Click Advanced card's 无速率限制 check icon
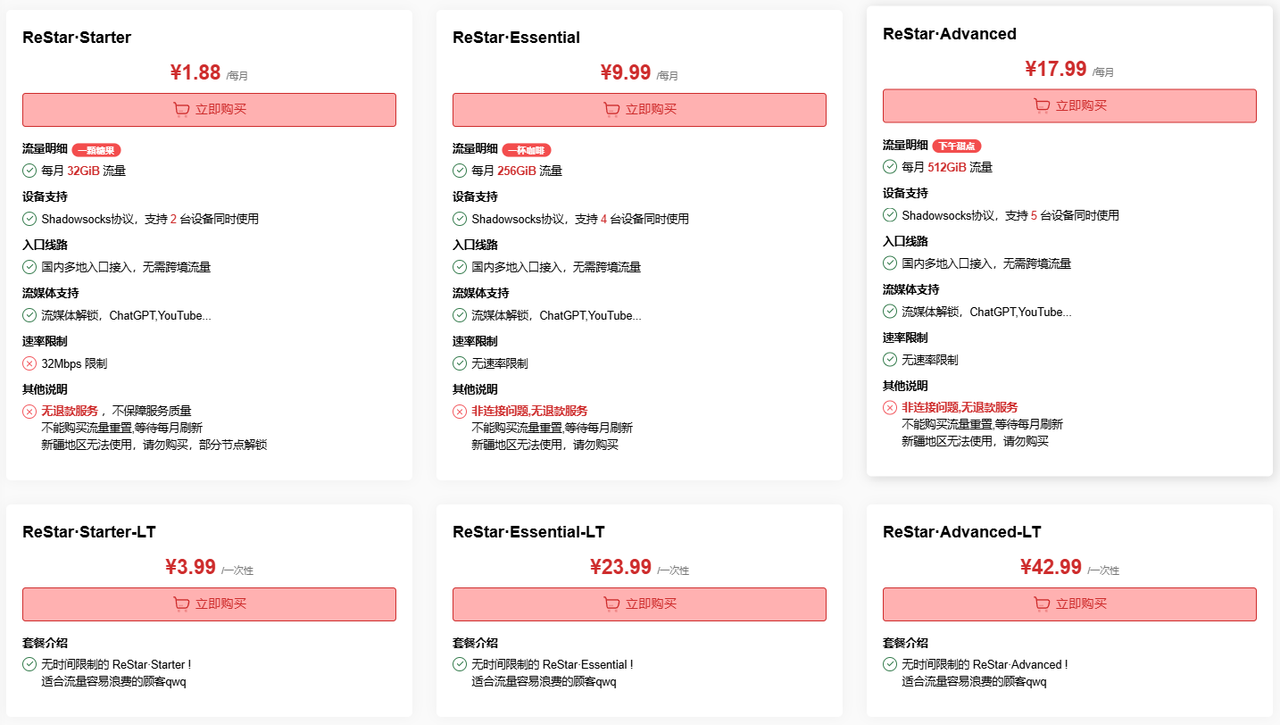Image resolution: width=1280 pixels, height=725 pixels. pos(890,359)
